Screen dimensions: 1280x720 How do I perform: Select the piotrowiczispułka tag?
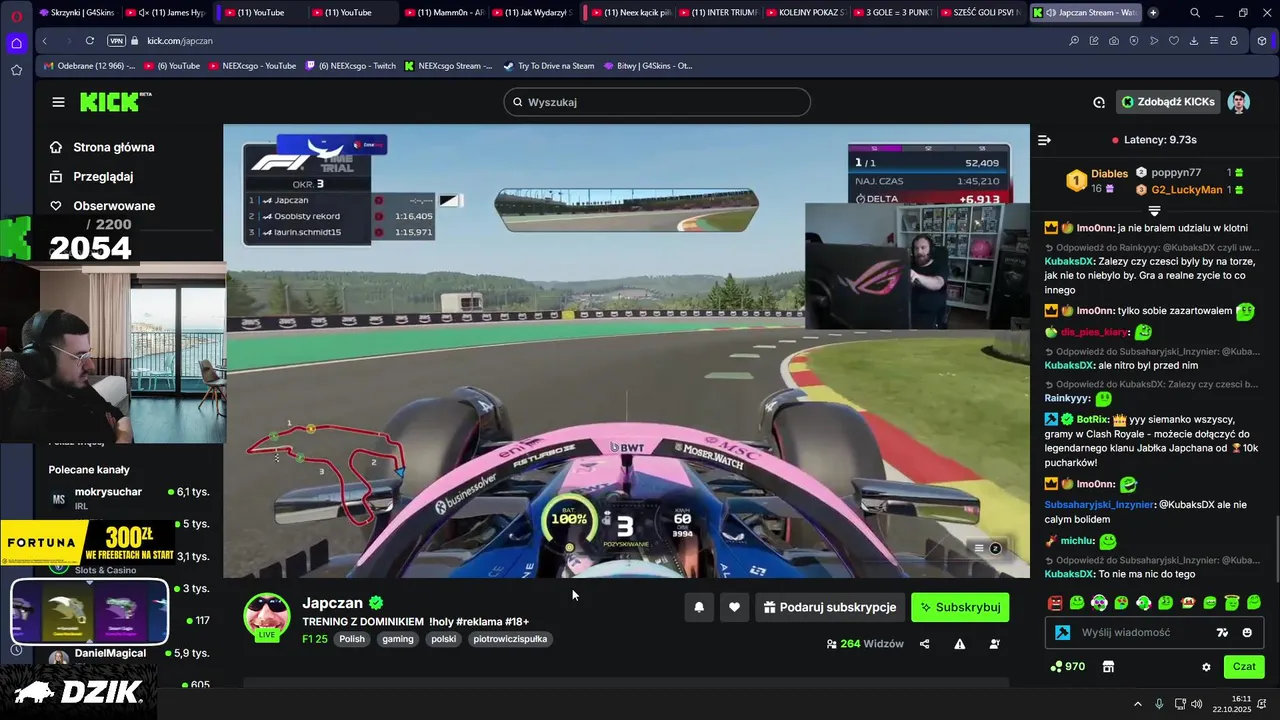click(x=510, y=639)
